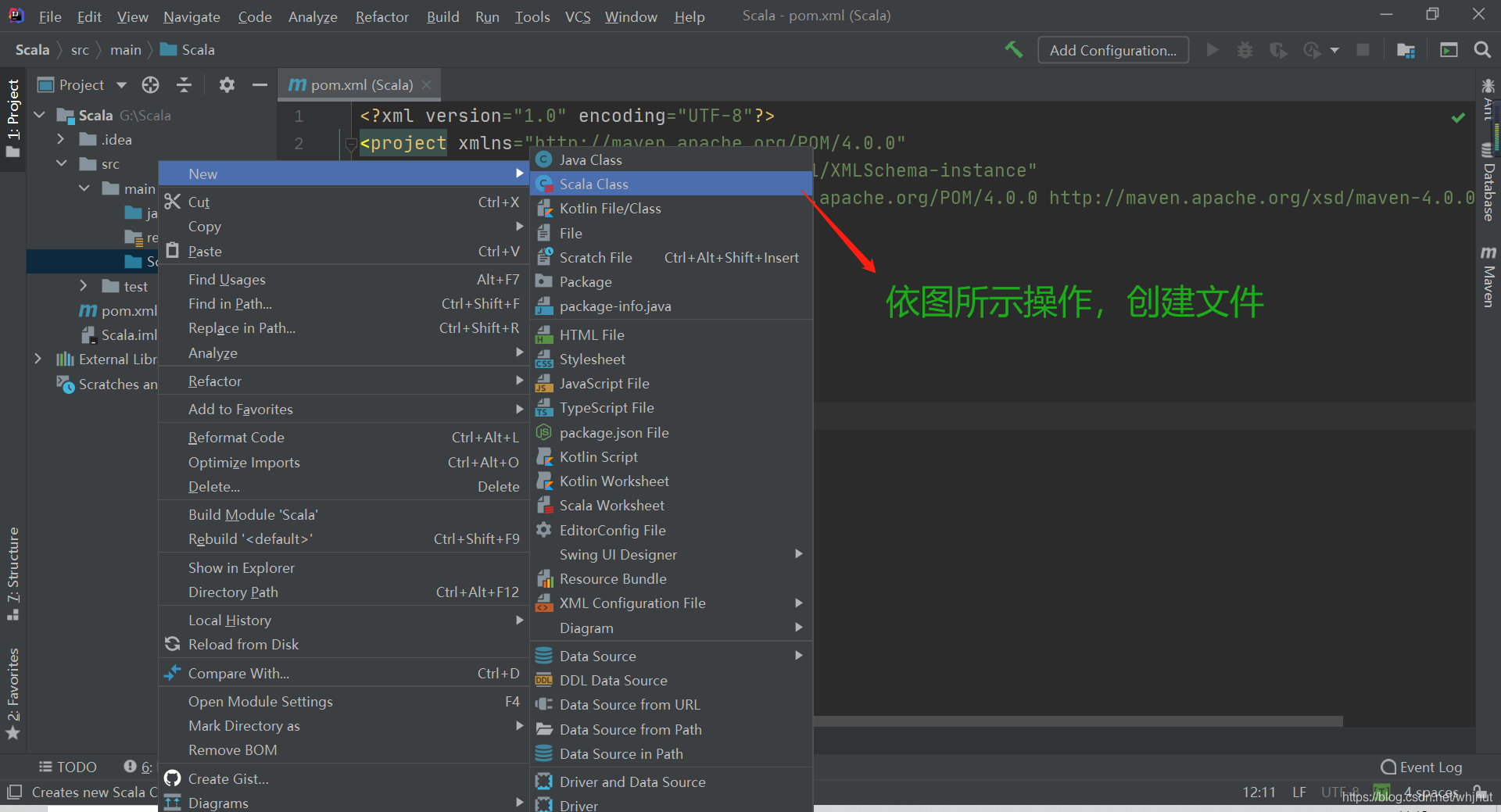Choose Package in New submenu
The image size is (1501, 812).
[x=671, y=281]
